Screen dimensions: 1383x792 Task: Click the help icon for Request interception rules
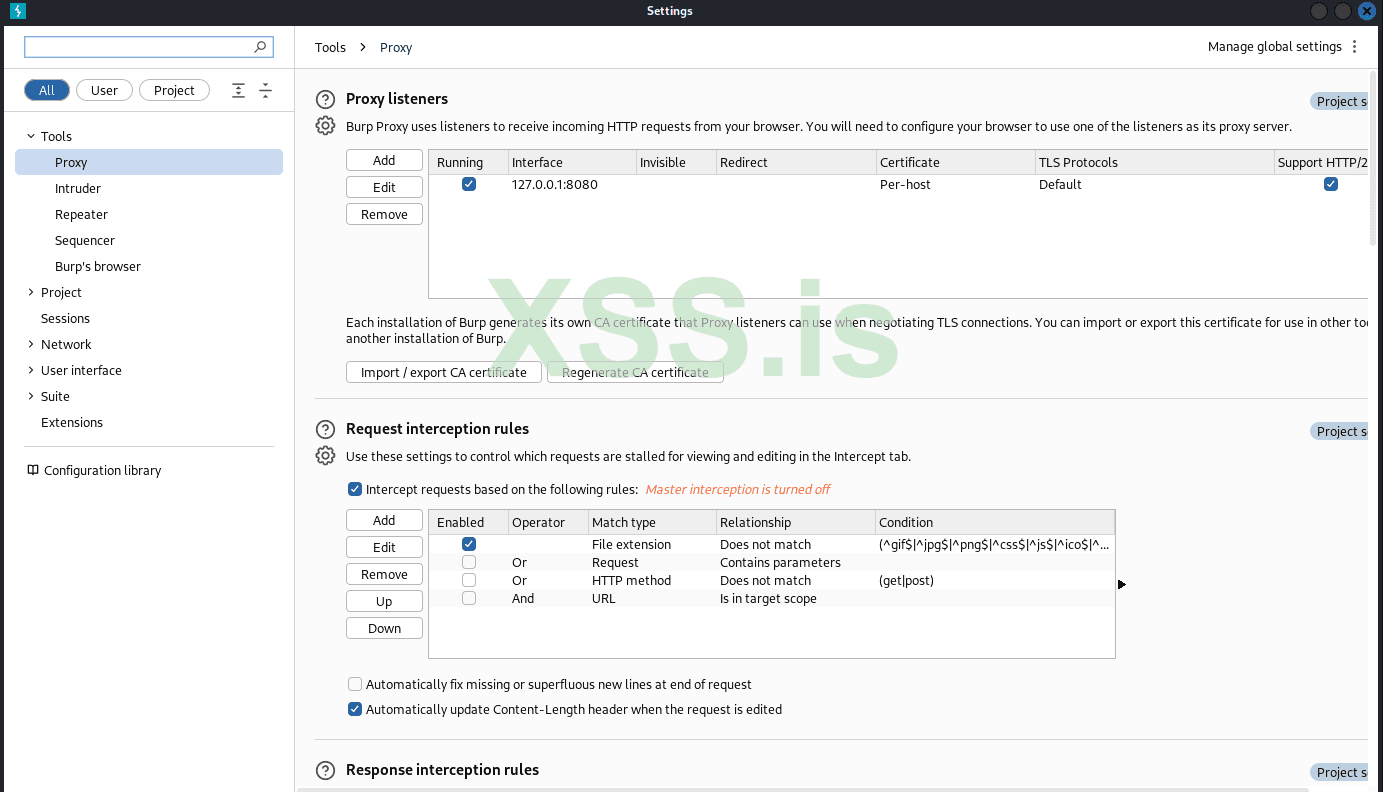tap(325, 429)
